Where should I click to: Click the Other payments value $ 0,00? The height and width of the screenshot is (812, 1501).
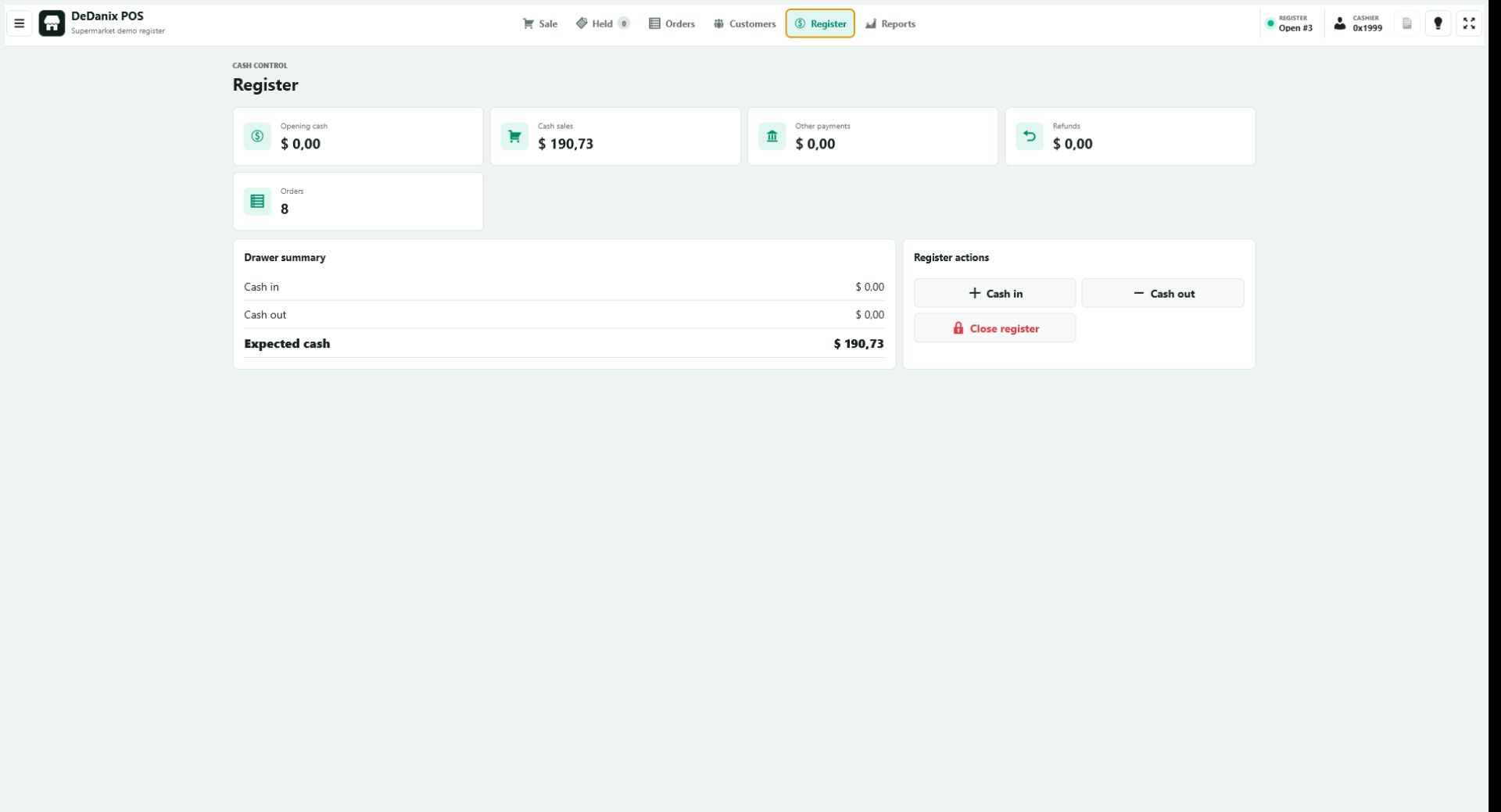pos(815,144)
